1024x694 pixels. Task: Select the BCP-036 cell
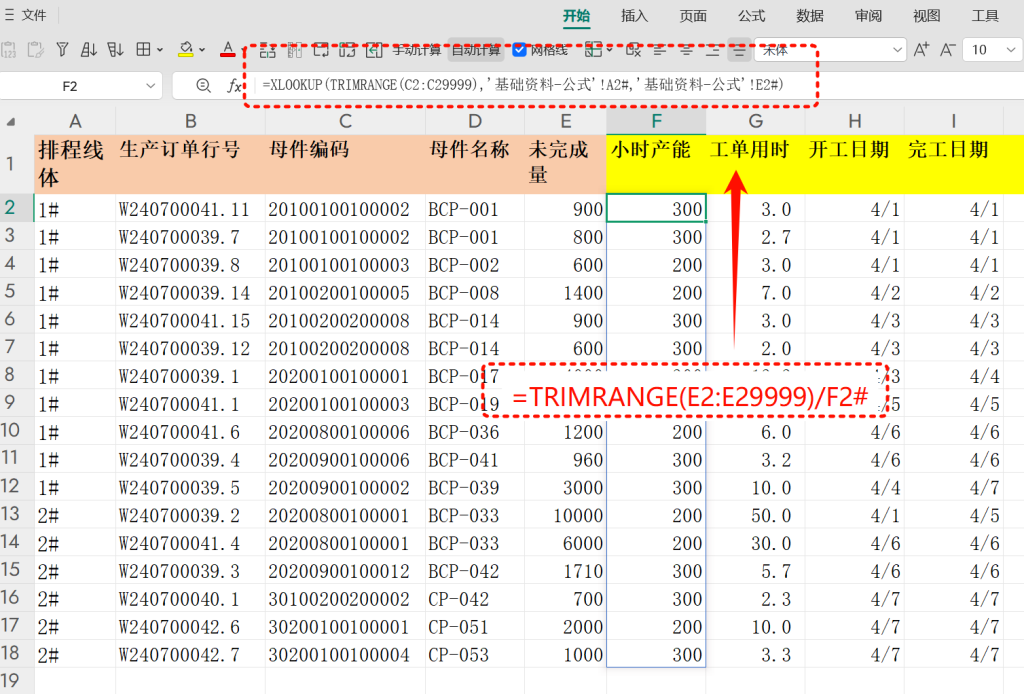(x=475, y=432)
